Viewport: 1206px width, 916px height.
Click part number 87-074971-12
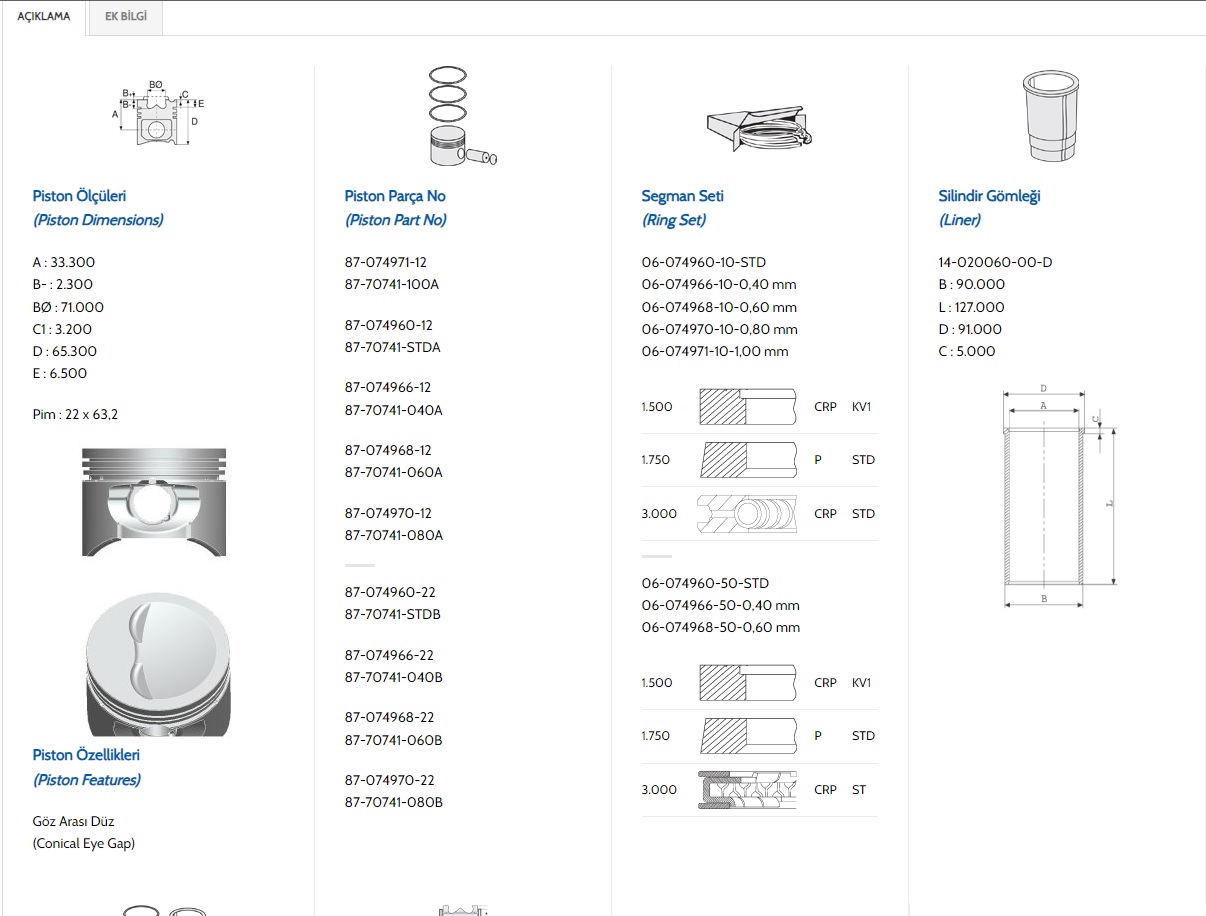(x=385, y=262)
